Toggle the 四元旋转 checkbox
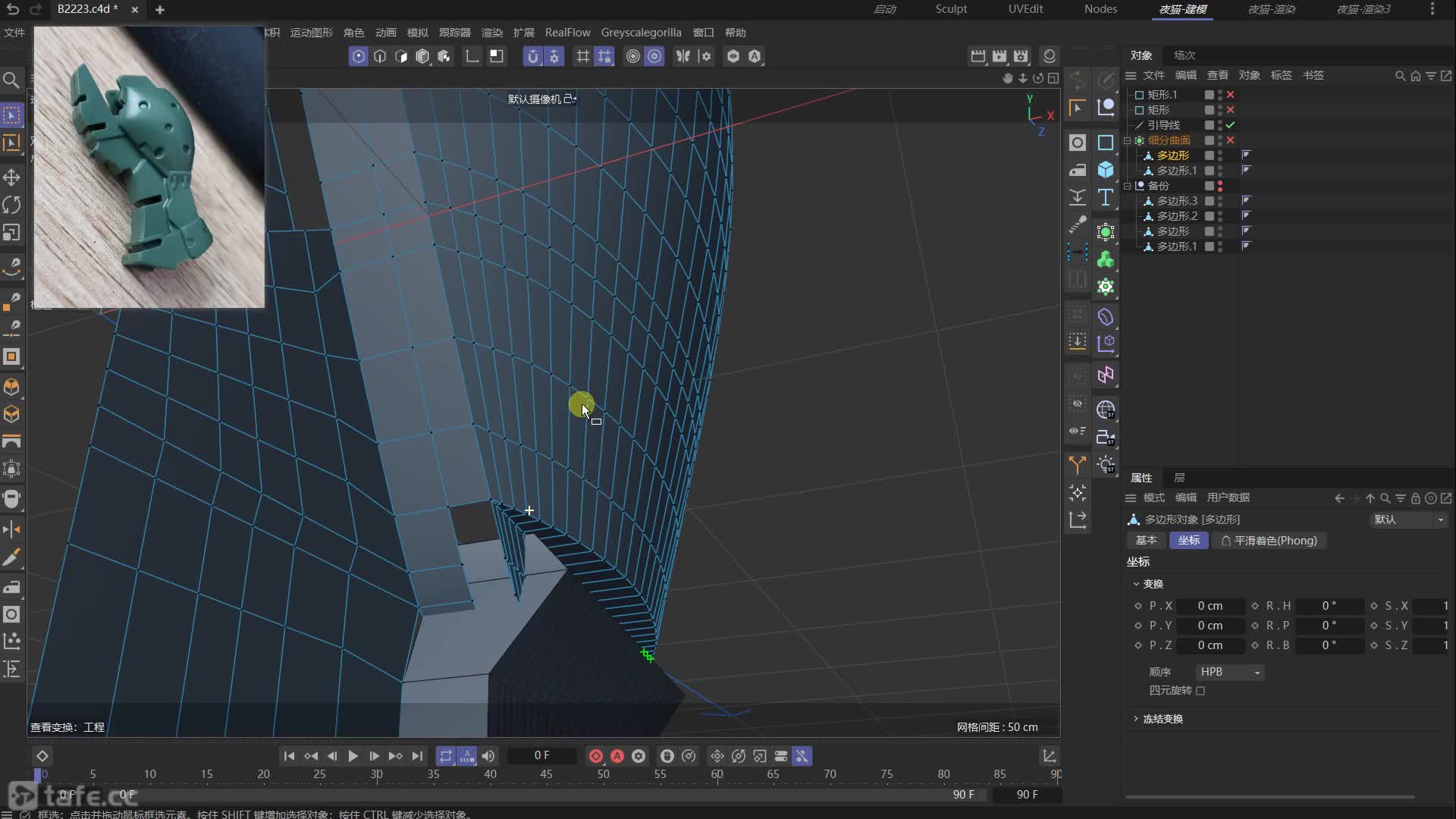 [1200, 691]
